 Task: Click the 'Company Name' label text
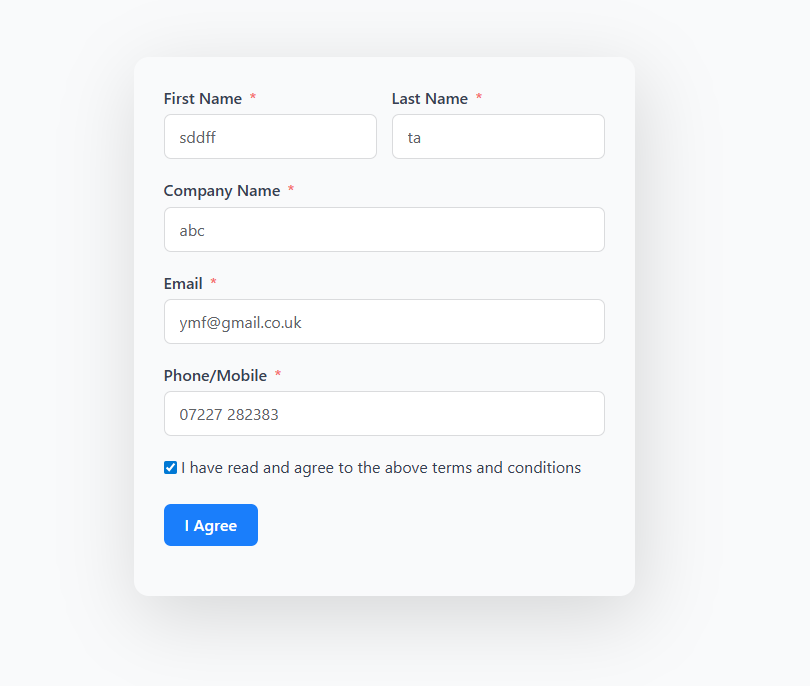[222, 191]
